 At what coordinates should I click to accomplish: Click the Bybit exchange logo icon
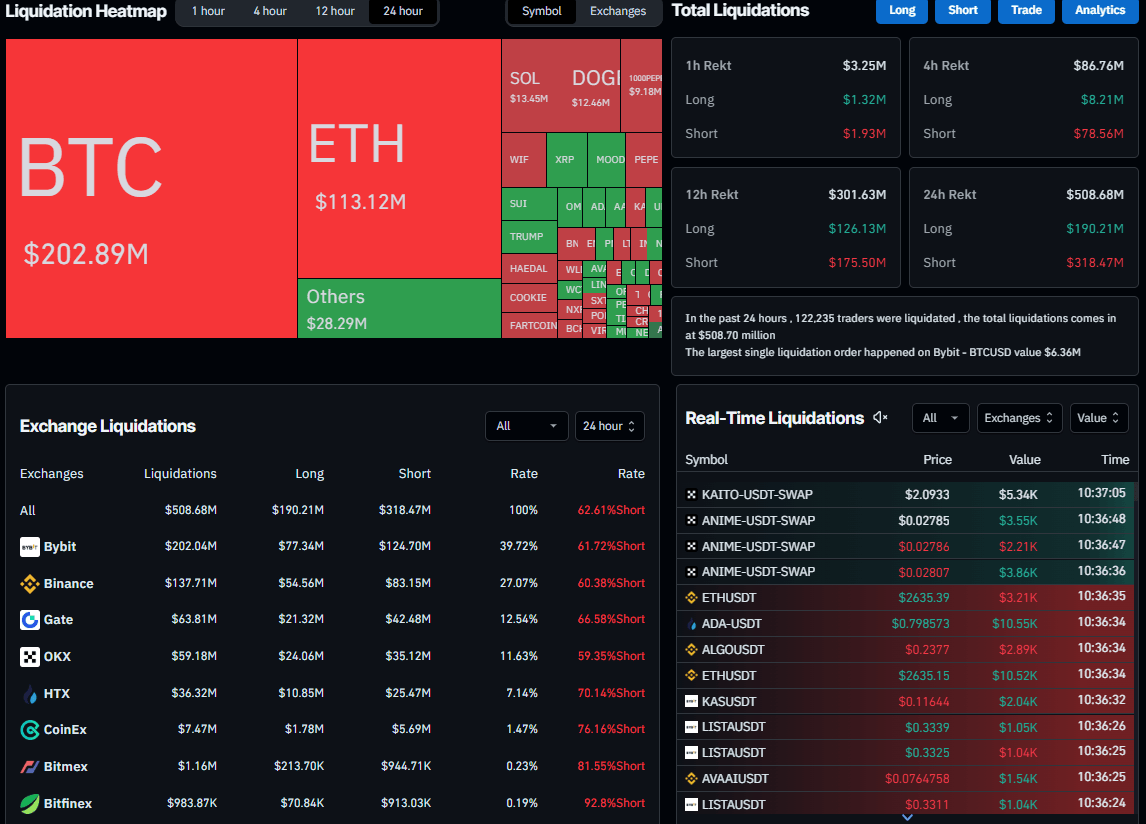[29, 546]
